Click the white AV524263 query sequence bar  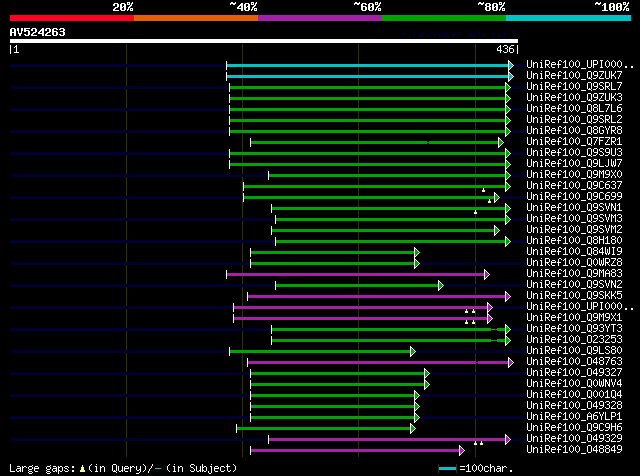tap(264, 41)
